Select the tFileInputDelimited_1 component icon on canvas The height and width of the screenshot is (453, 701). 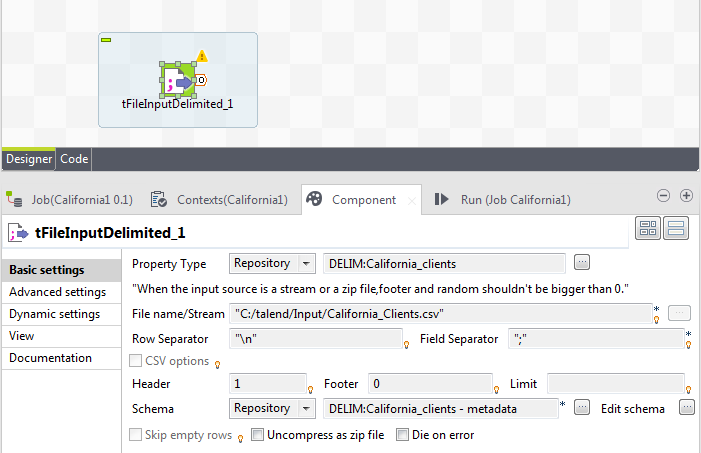[178, 80]
